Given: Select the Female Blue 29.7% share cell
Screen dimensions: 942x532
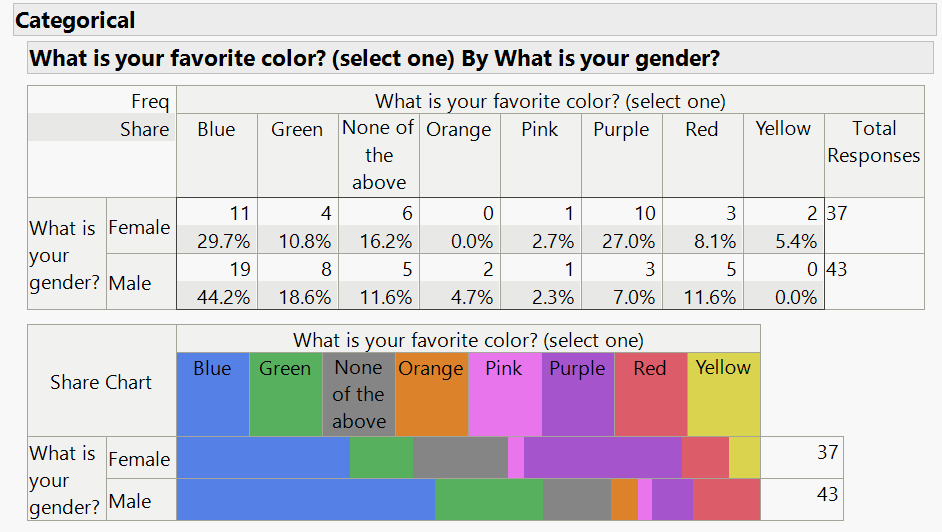Looking at the screenshot, I should pyautogui.click(x=217, y=241).
